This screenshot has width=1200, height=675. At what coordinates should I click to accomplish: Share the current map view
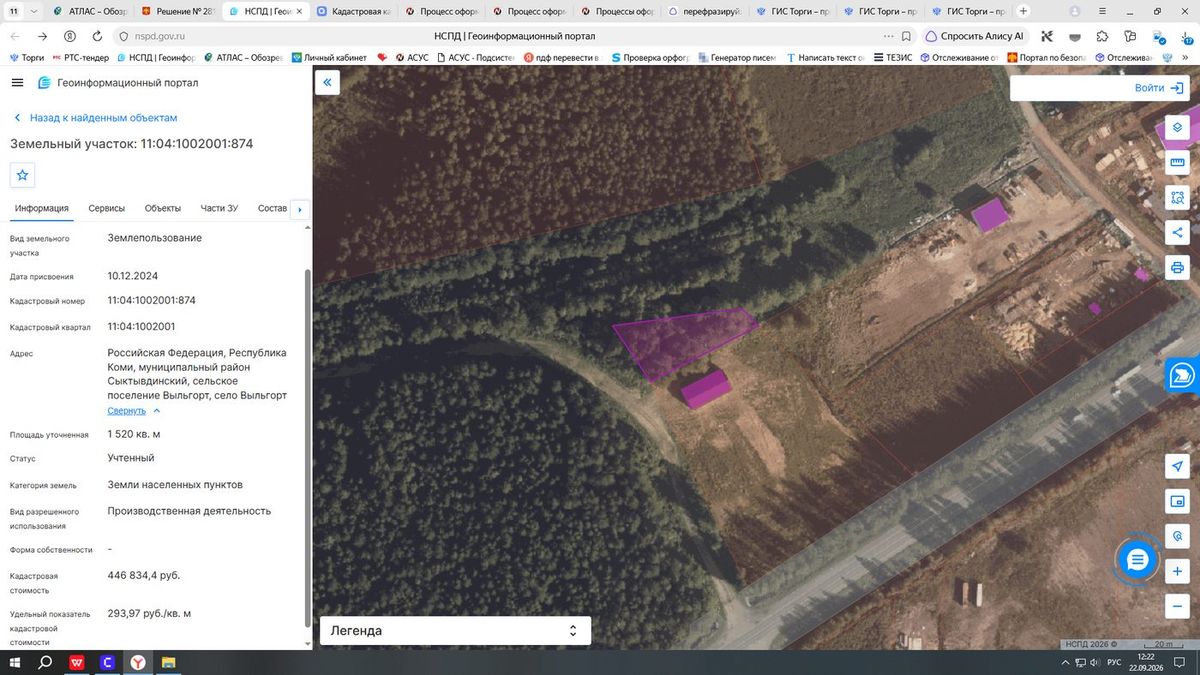pos(1177,233)
